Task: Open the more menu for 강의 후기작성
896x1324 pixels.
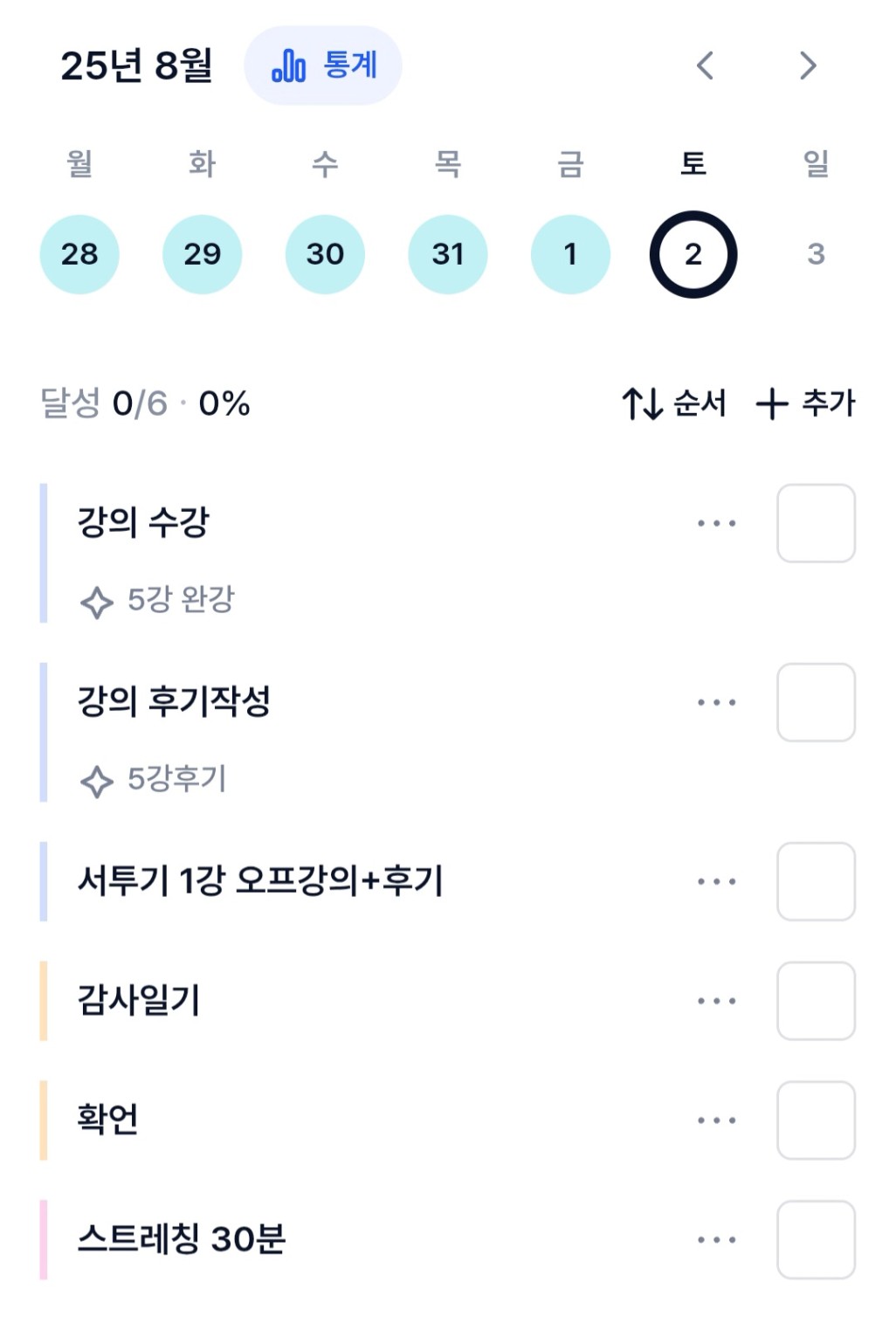Action: pyautogui.click(x=717, y=702)
